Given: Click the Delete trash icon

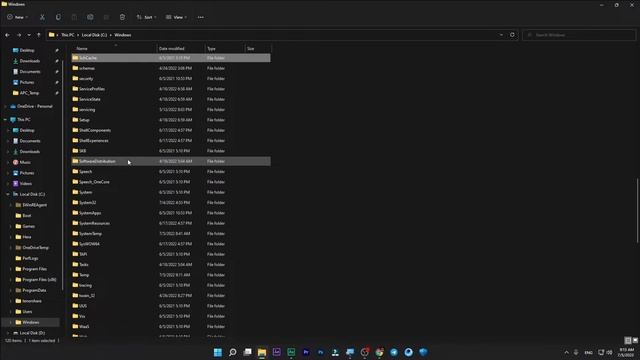Looking at the screenshot, I should click(x=122, y=17).
